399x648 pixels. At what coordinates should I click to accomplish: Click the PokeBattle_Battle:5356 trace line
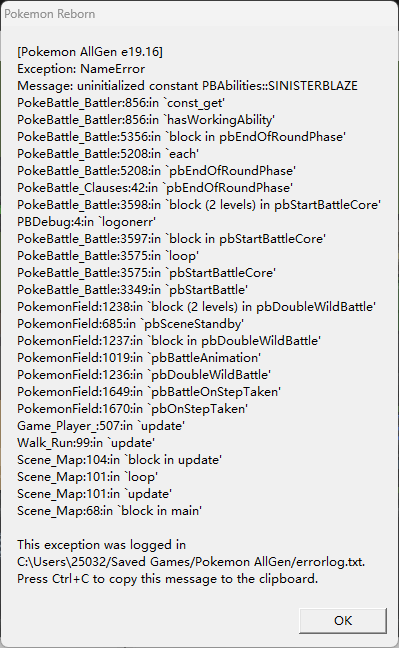pyautogui.click(x=182, y=137)
